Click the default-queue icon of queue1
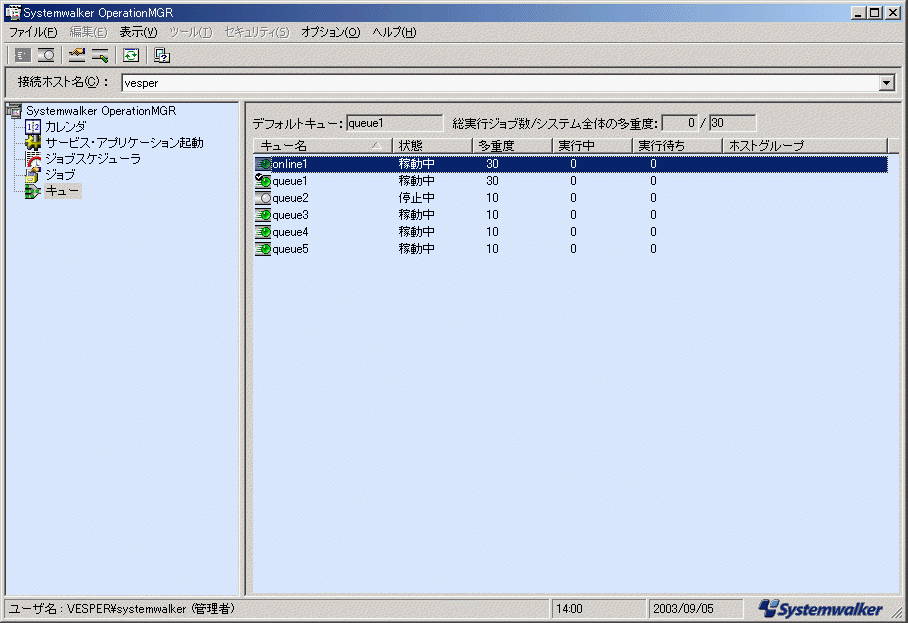The height and width of the screenshot is (623, 908). coord(263,181)
